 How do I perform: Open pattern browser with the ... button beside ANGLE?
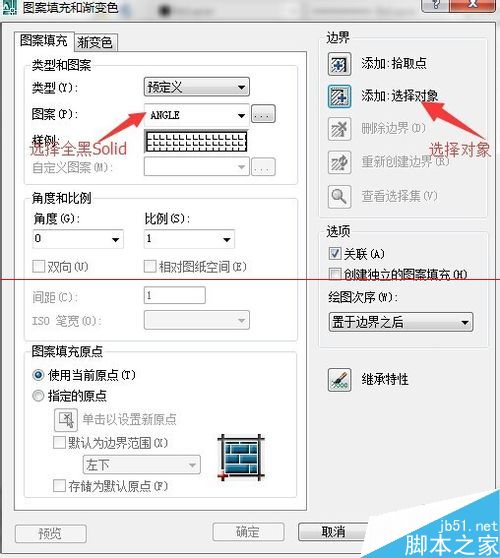(263, 114)
